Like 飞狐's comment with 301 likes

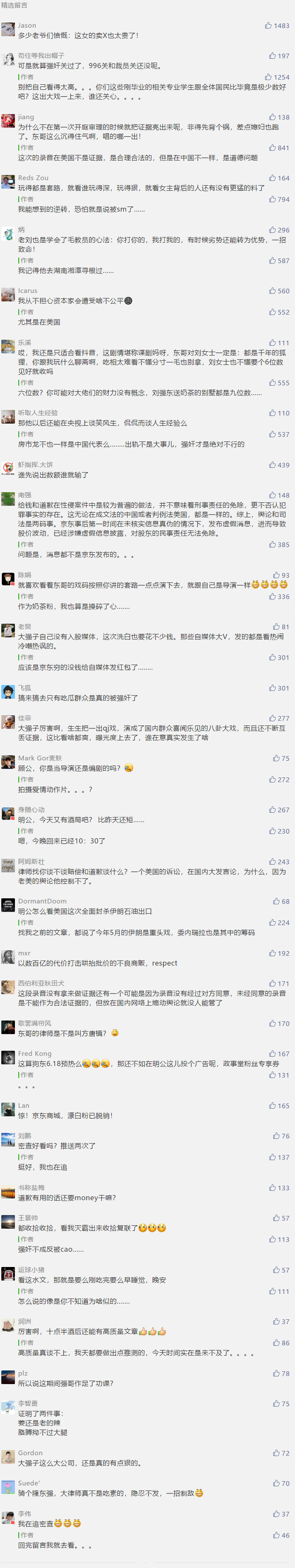[272, 688]
